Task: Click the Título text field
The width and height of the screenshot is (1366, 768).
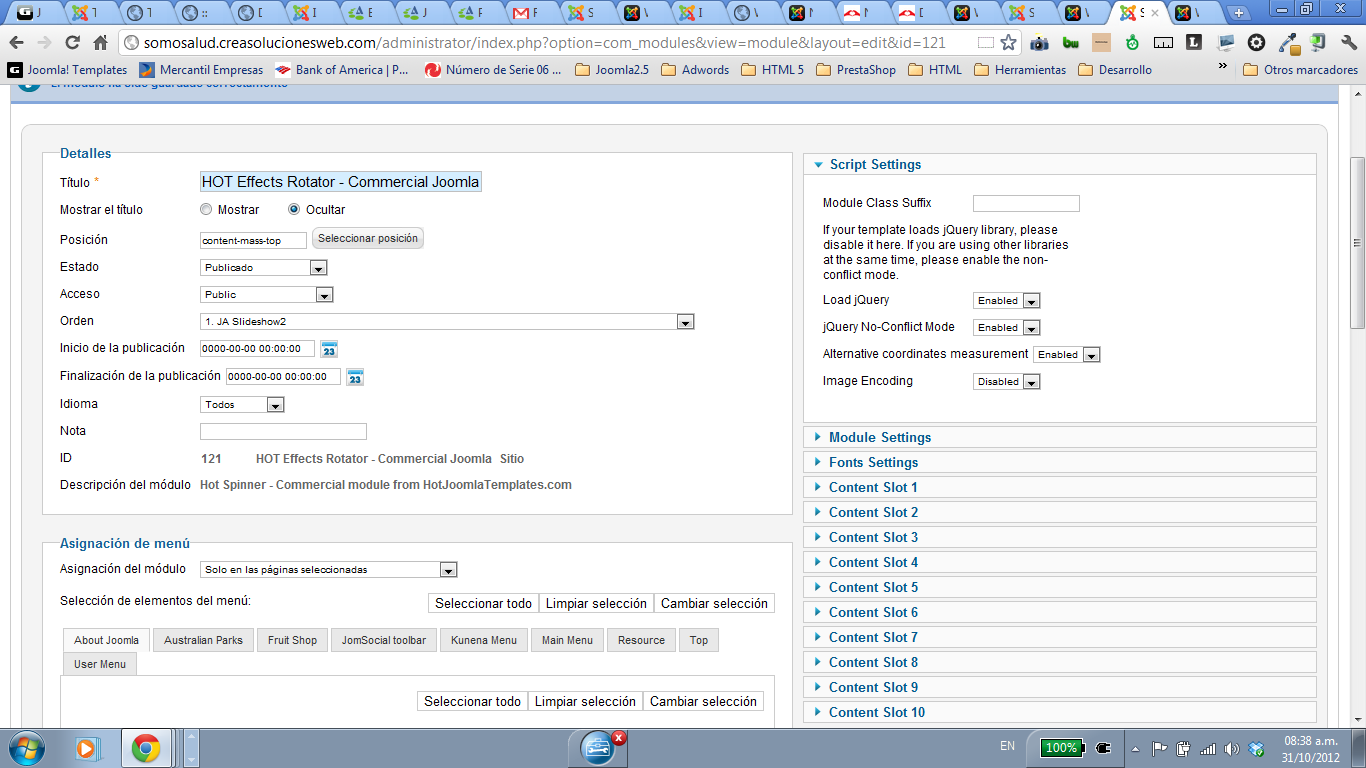Action: pos(341,182)
